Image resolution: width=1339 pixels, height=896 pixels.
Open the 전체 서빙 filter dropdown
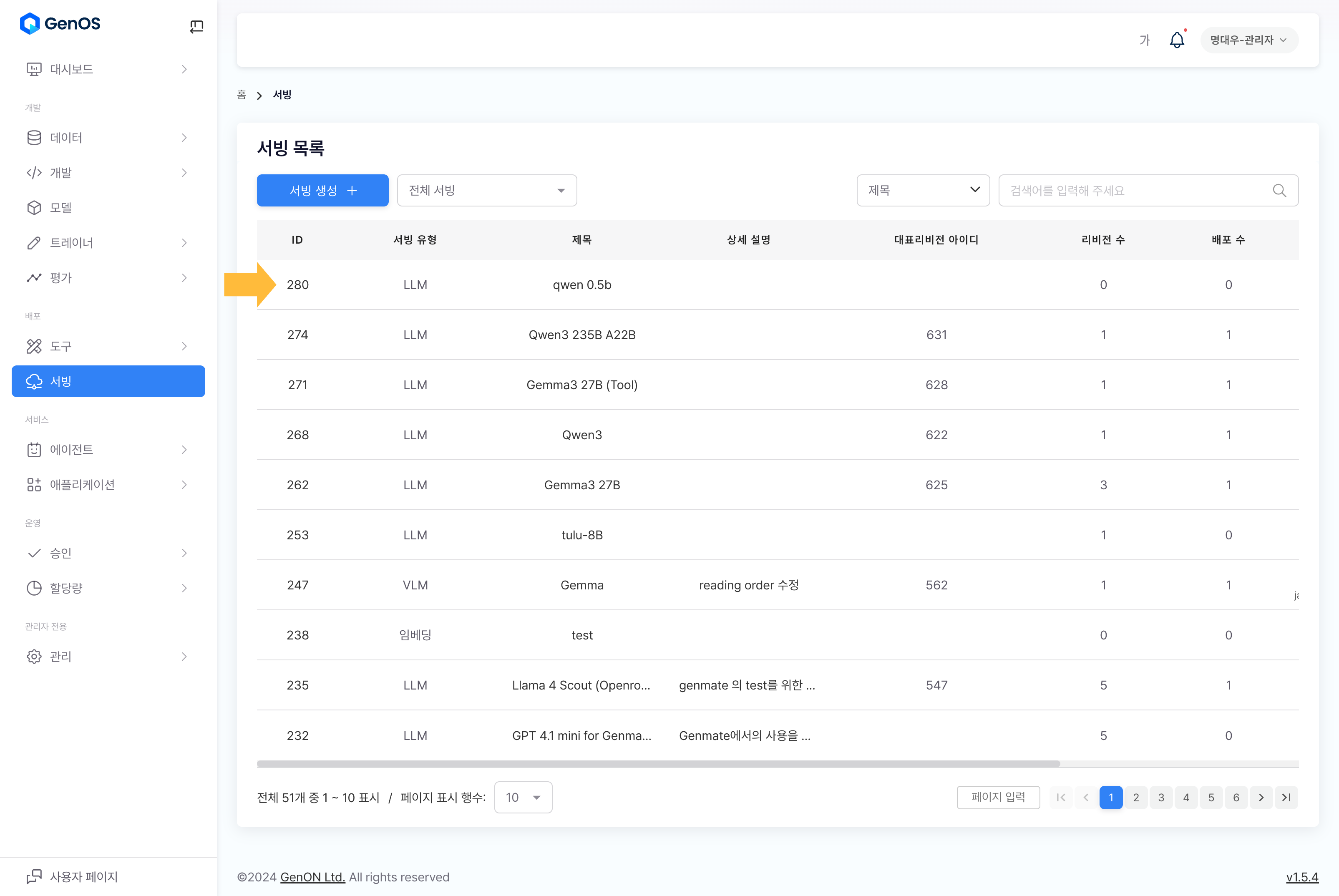[x=486, y=190]
